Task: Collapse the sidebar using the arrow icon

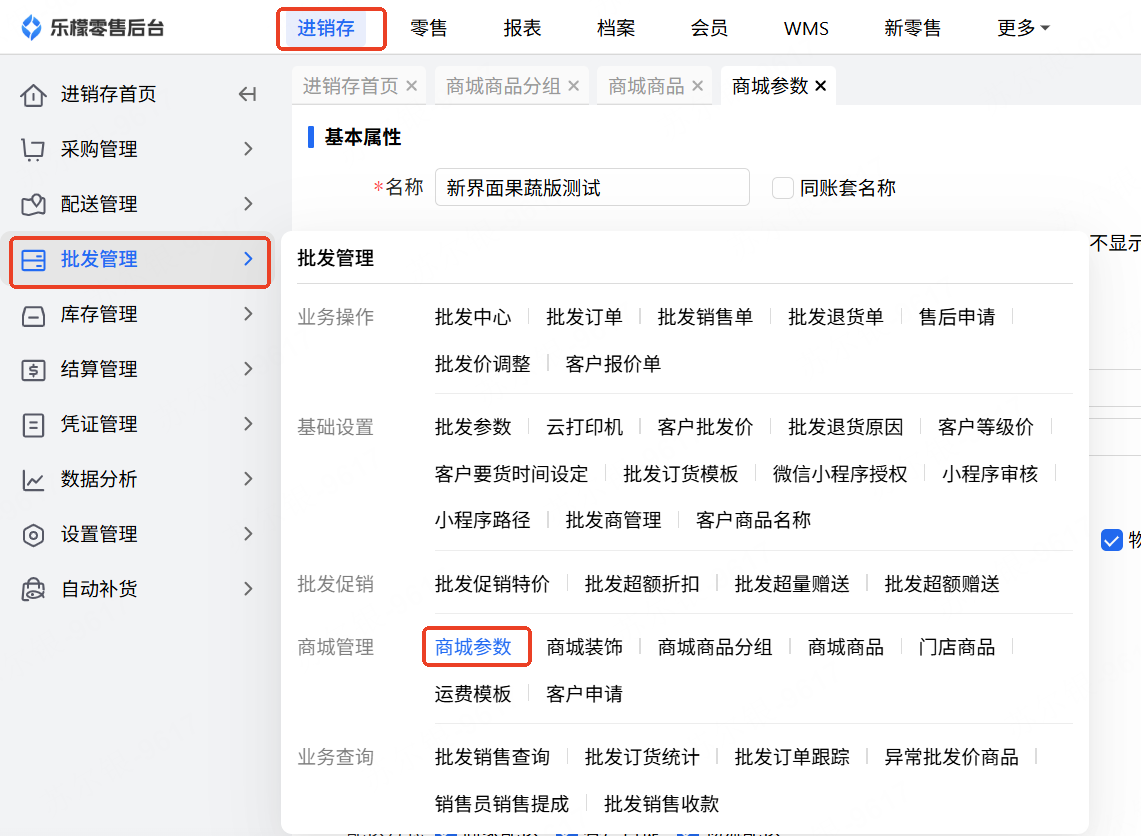Action: pos(247,94)
